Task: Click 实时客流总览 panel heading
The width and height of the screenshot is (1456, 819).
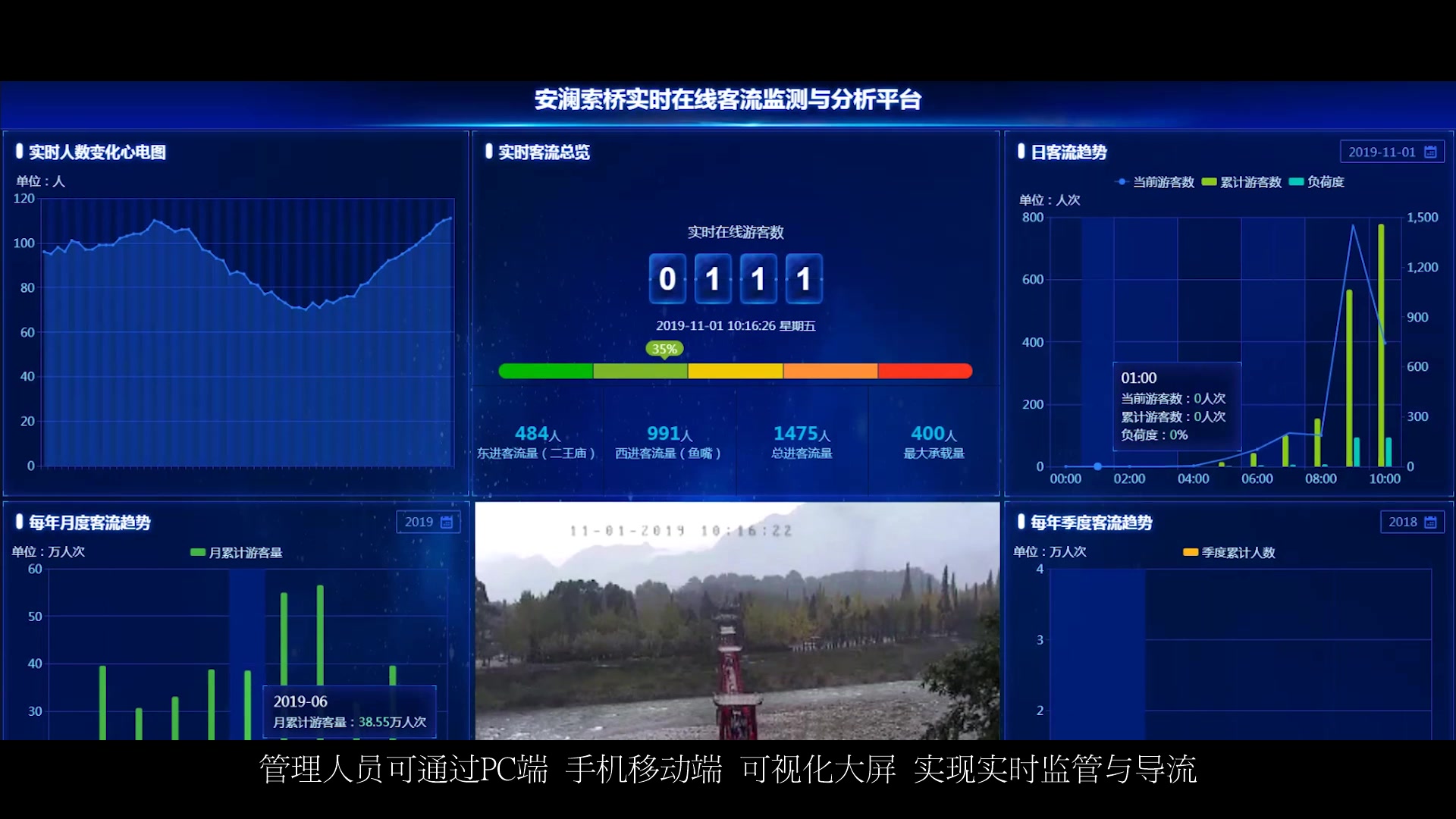Action: (544, 152)
